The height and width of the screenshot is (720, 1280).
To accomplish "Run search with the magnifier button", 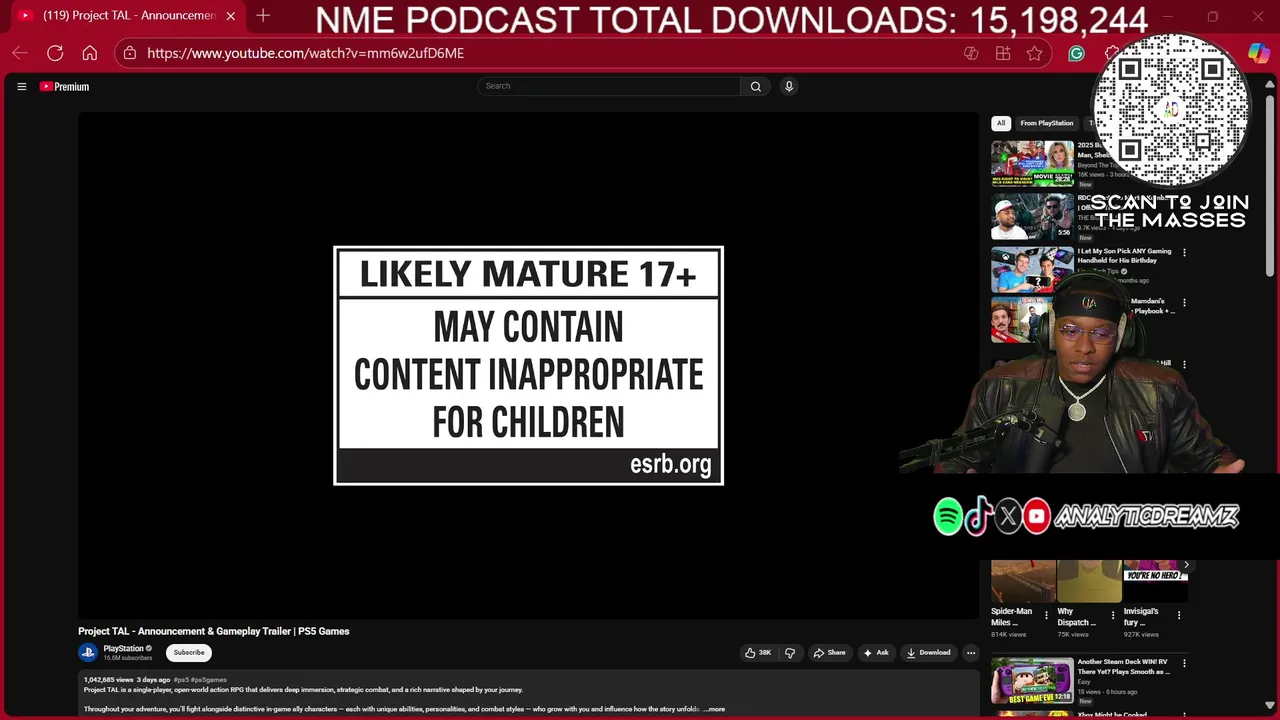I will [x=756, y=86].
